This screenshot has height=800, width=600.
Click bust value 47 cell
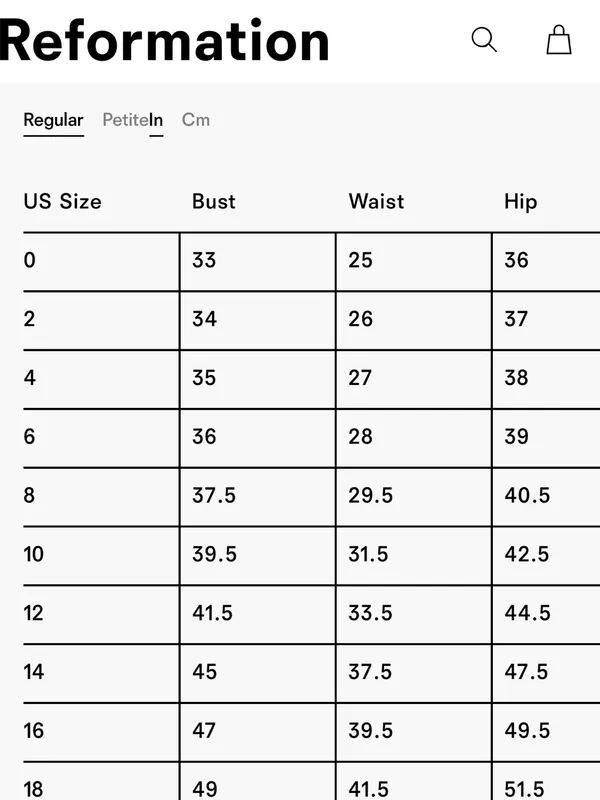coord(258,732)
